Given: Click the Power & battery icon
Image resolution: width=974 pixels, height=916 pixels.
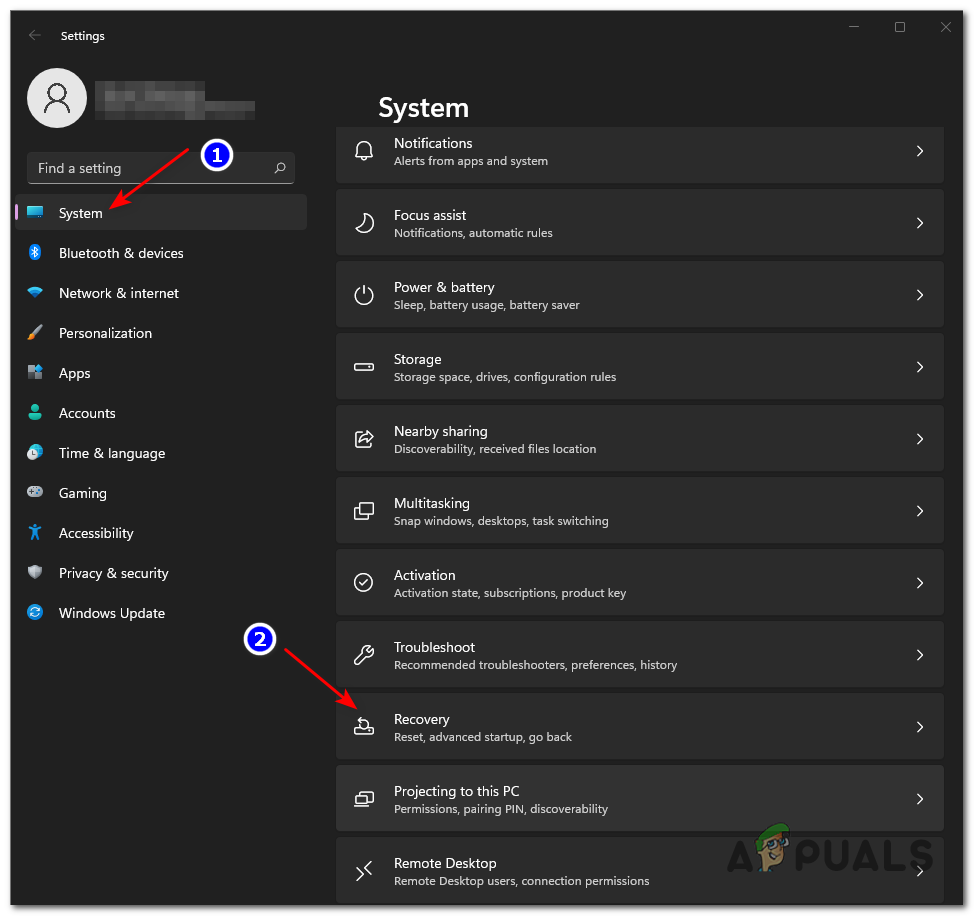Looking at the screenshot, I should coord(363,295).
